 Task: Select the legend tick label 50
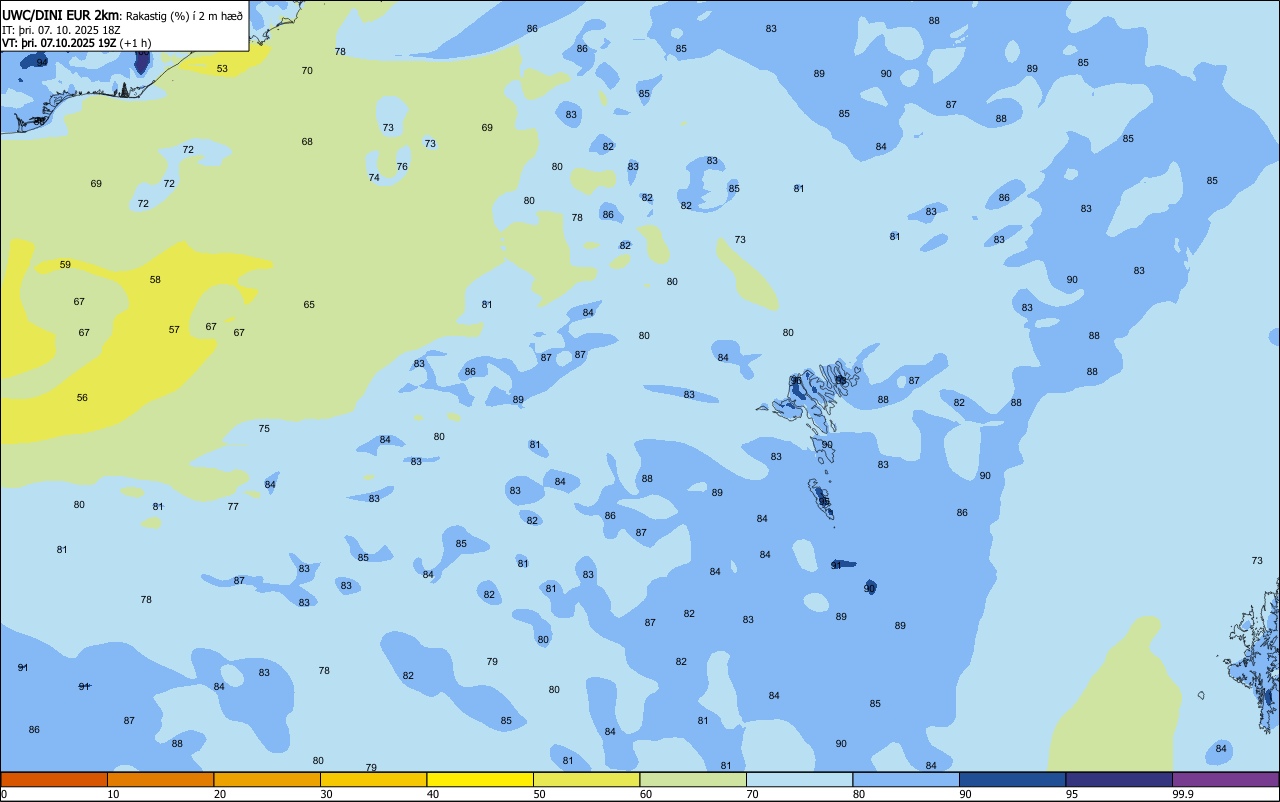[539, 794]
